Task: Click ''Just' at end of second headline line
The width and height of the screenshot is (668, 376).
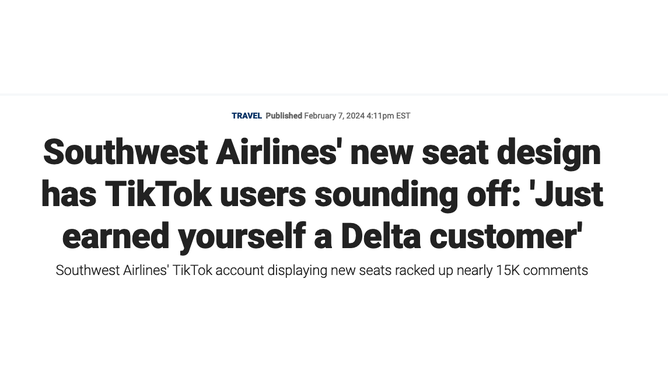Action: click(566, 194)
